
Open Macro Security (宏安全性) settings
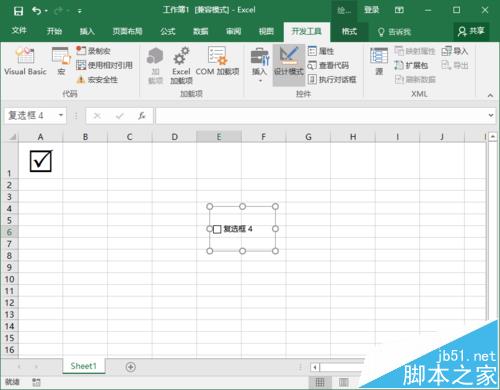click(x=97, y=80)
